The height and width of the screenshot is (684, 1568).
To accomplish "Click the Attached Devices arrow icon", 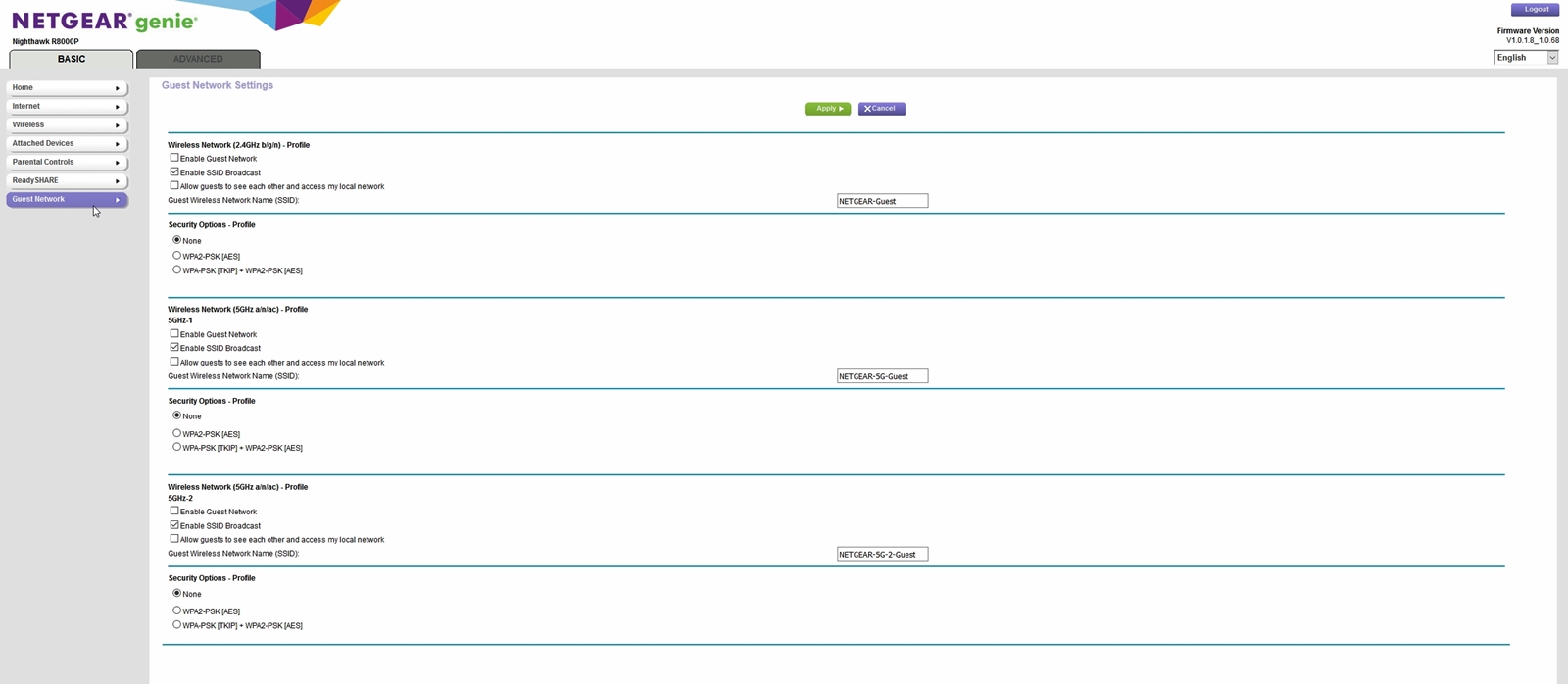I will [x=118, y=144].
